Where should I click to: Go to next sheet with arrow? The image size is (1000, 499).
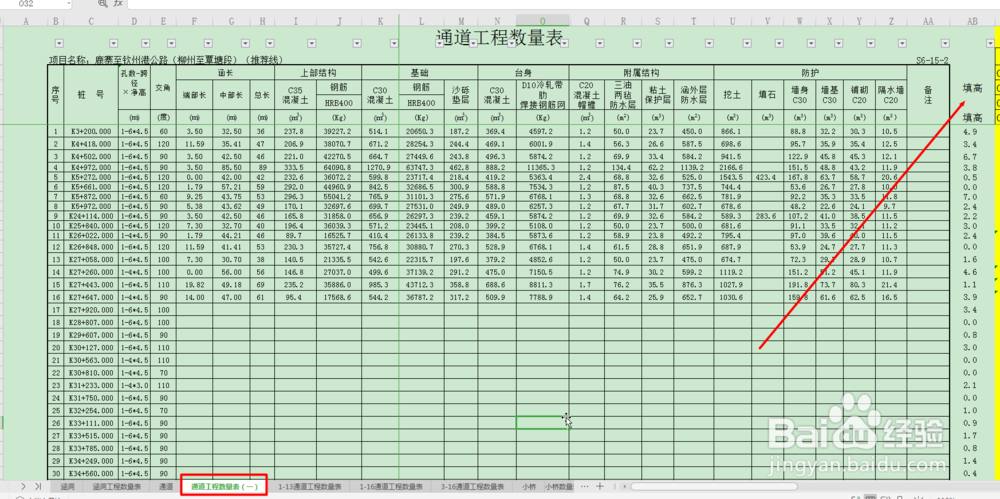(x=24, y=487)
